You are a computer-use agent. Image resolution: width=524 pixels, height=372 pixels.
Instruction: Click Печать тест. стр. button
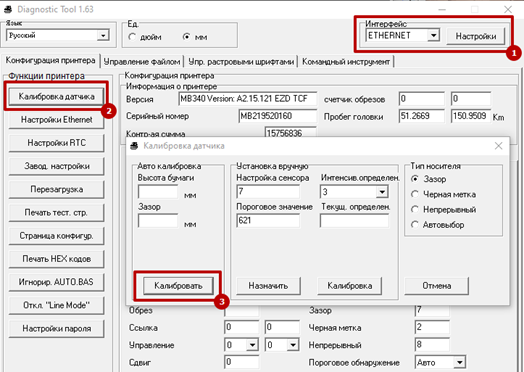[56, 213]
